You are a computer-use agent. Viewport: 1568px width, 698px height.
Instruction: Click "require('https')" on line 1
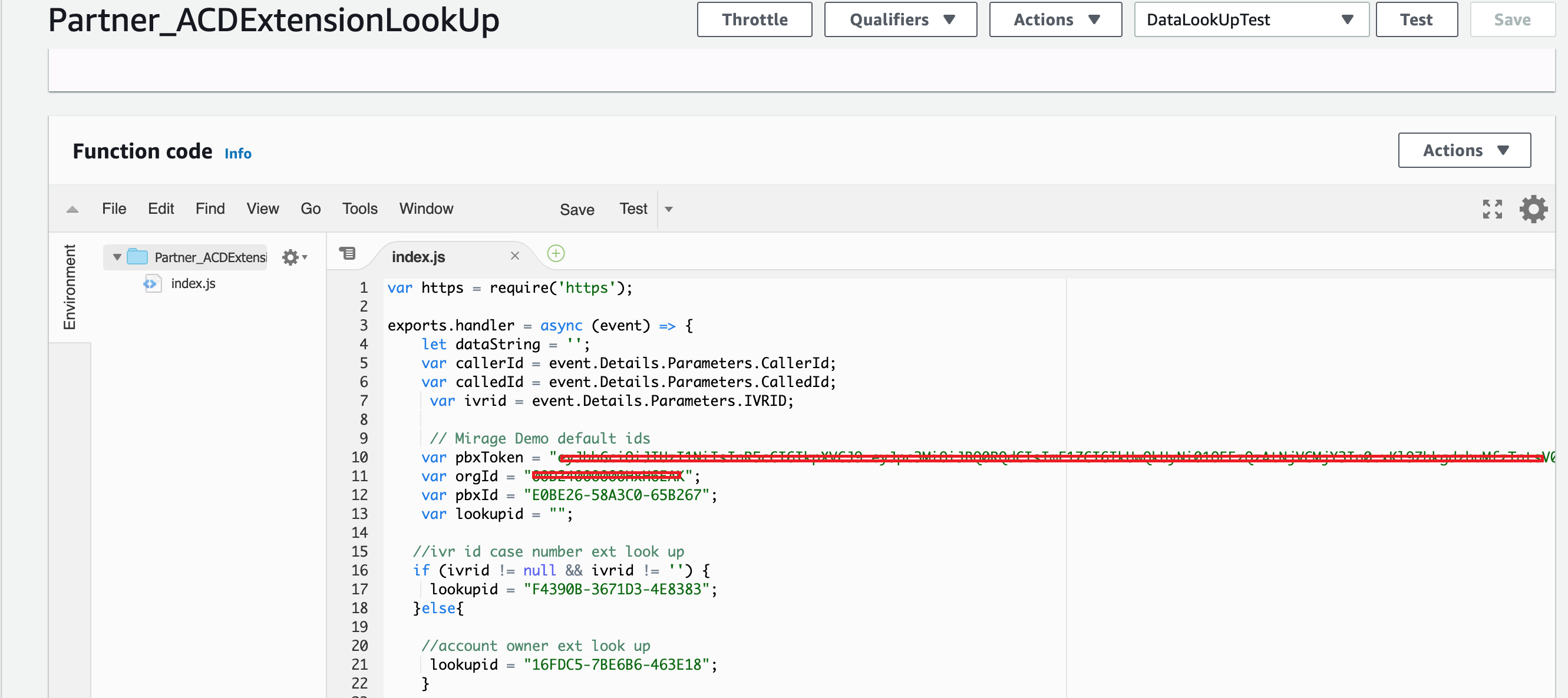pyautogui.click(x=556, y=288)
